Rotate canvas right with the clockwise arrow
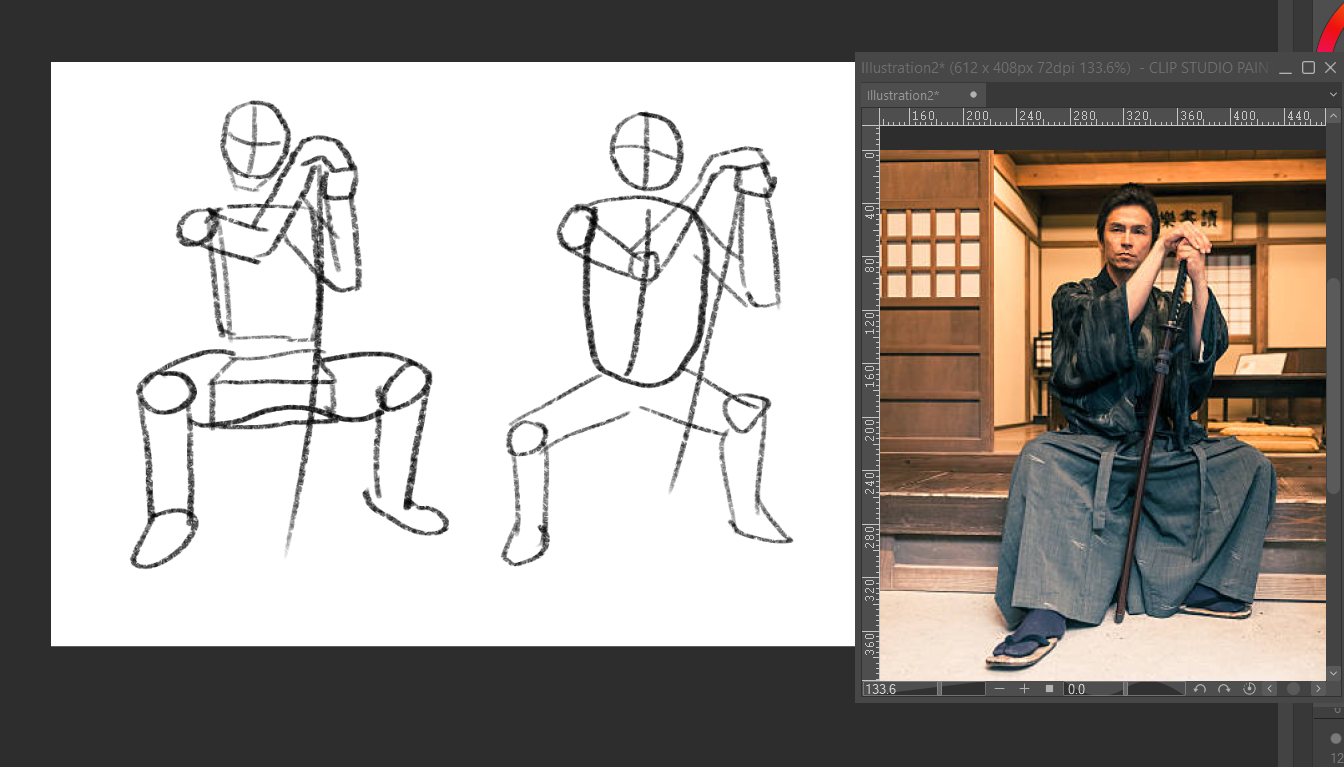The height and width of the screenshot is (767, 1344). pos(1224,689)
